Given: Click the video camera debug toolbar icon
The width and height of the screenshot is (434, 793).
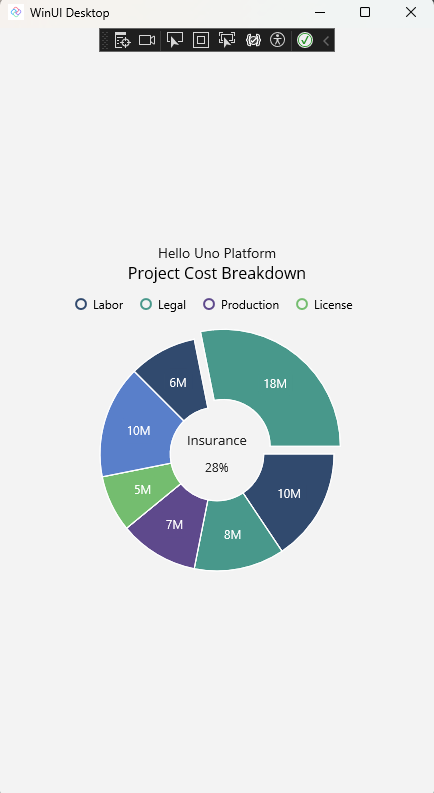Looking at the screenshot, I should 147,40.
